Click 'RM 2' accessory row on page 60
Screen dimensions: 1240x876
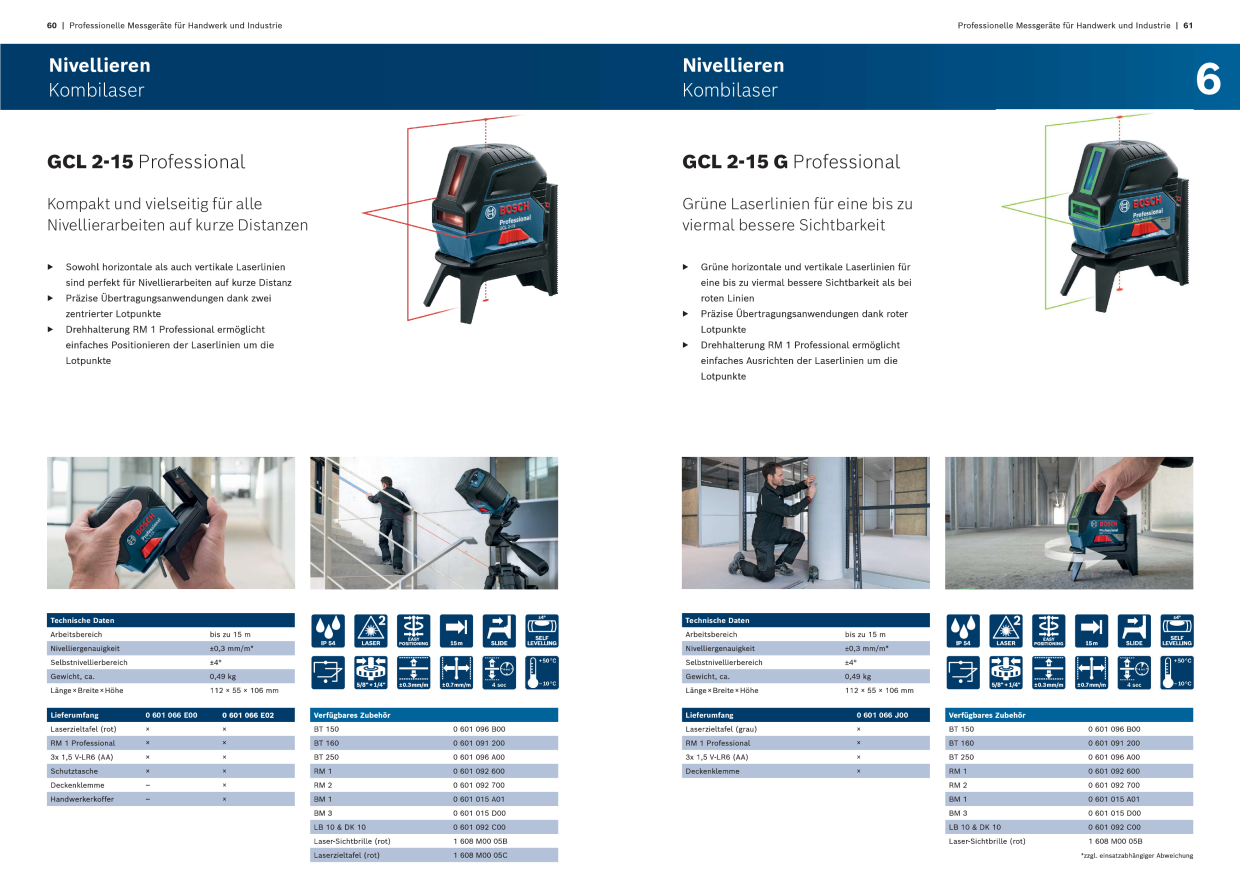click(x=434, y=785)
